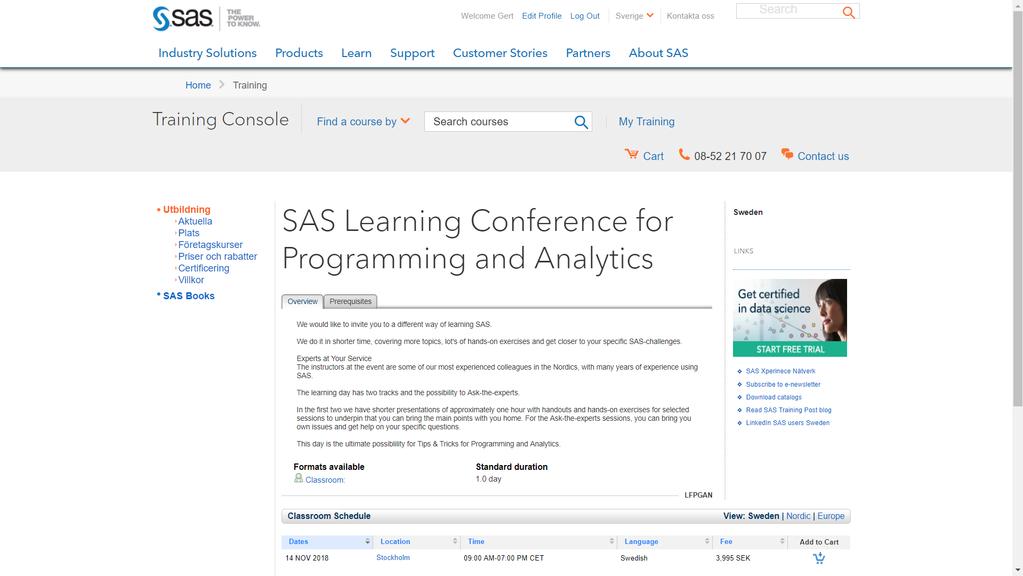Click the Edit Profile link
This screenshot has width=1023, height=576.
click(x=542, y=16)
